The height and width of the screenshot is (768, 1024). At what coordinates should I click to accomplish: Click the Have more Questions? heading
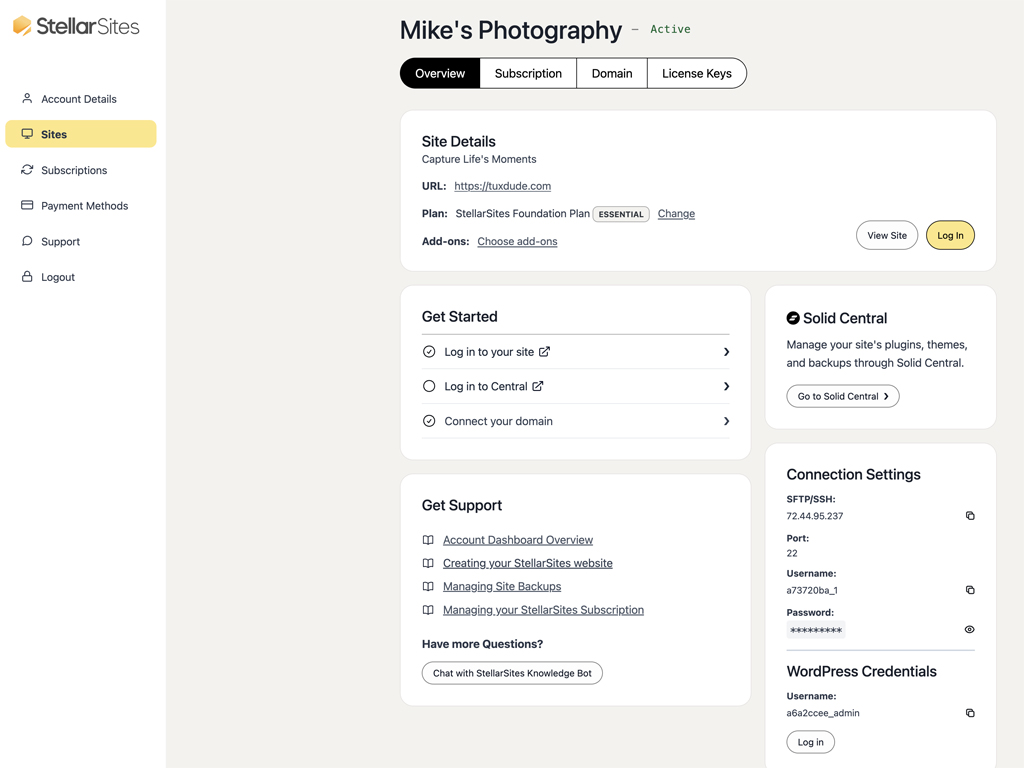click(483, 644)
